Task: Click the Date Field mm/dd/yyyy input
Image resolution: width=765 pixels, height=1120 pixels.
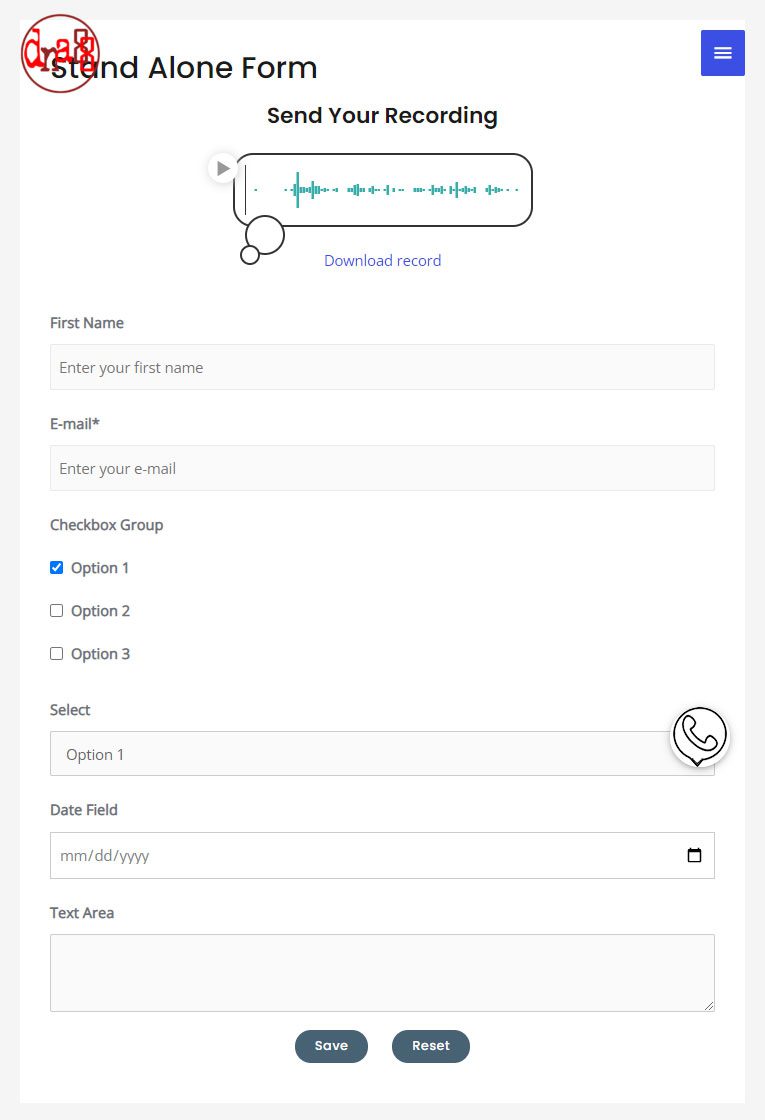Action: click(x=382, y=855)
